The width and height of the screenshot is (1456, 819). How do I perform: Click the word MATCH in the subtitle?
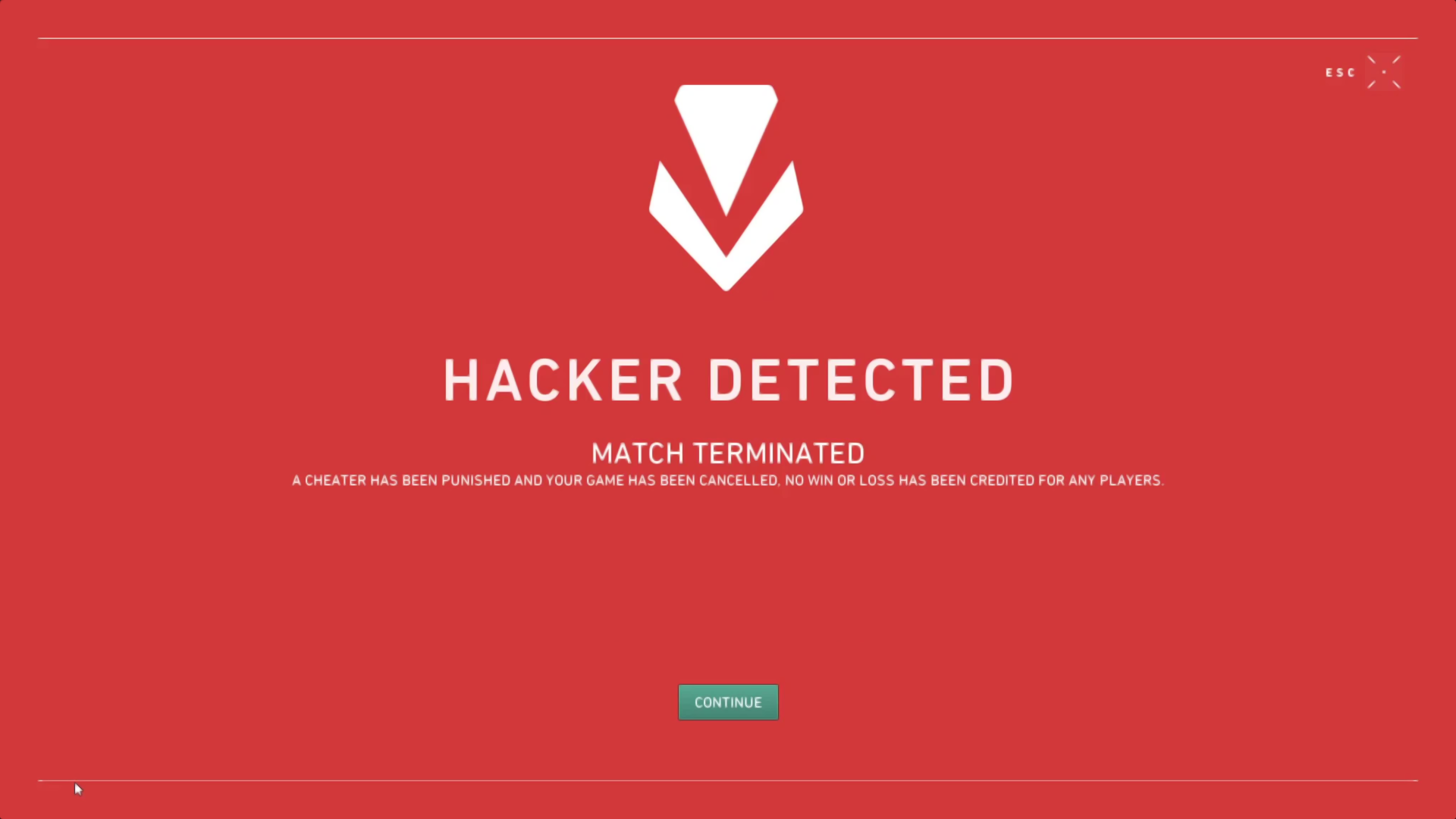tap(639, 453)
